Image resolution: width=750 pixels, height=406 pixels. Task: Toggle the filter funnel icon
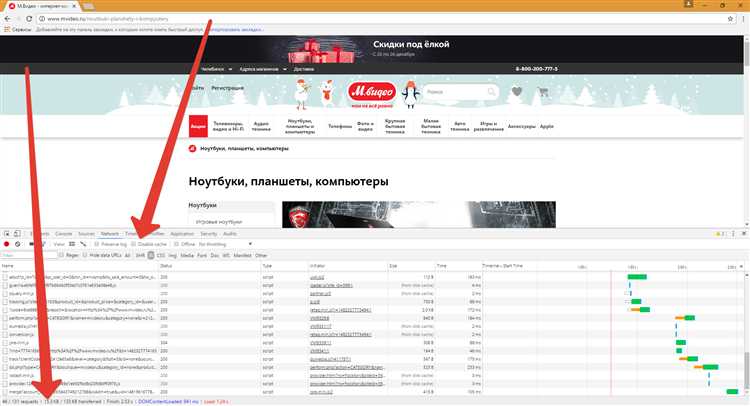43,244
